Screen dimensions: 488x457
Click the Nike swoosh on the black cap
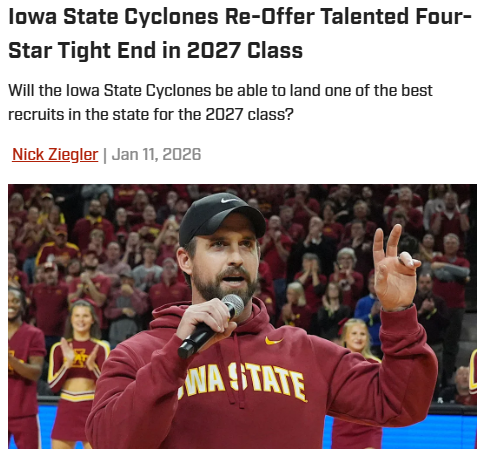[x=229, y=201]
